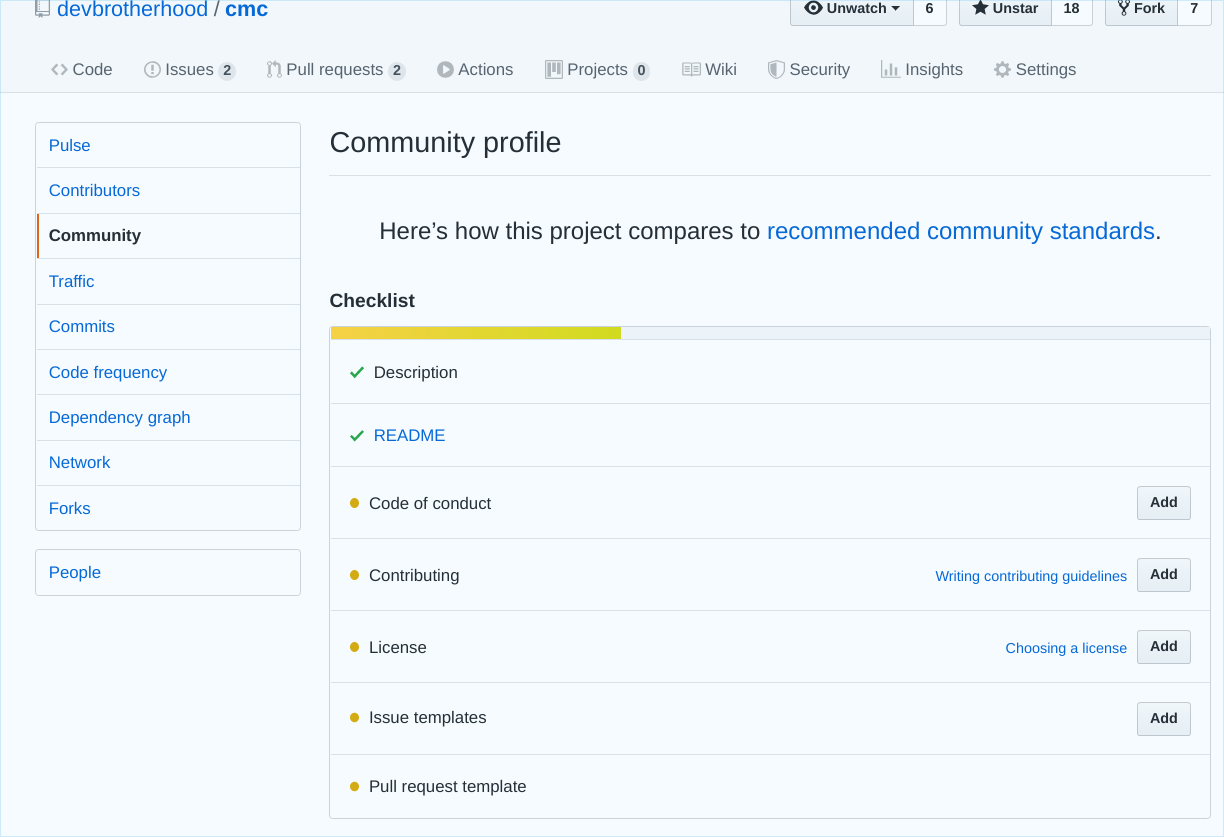Add Contributing guidelines via Add button

pyautogui.click(x=1164, y=575)
